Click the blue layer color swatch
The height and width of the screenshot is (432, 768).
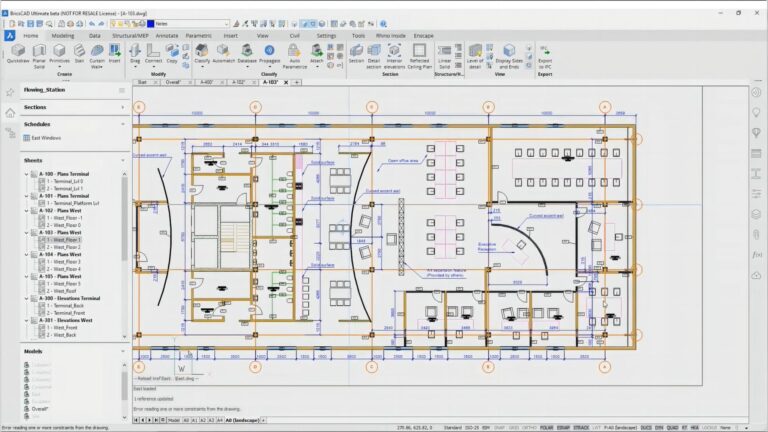[x=150, y=24]
